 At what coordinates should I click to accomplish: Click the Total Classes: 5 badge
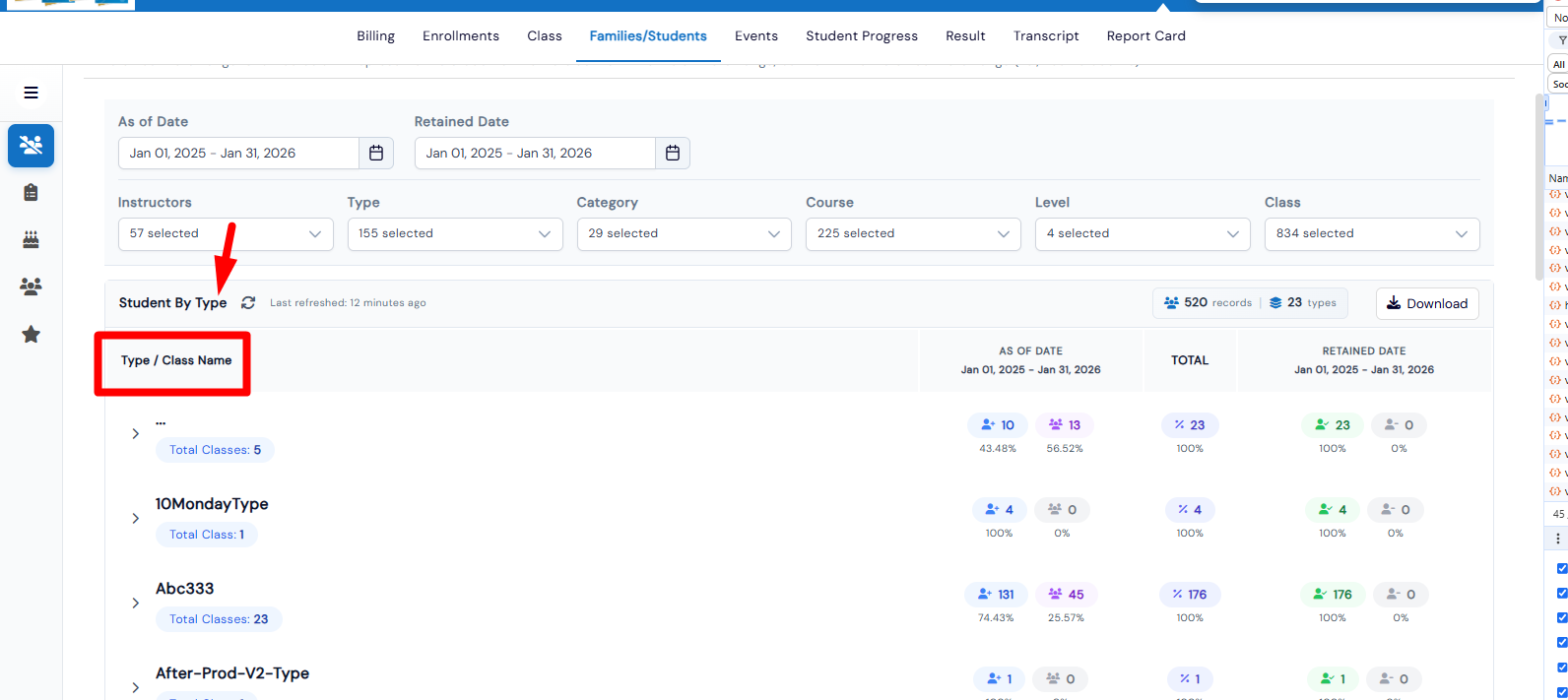point(215,450)
